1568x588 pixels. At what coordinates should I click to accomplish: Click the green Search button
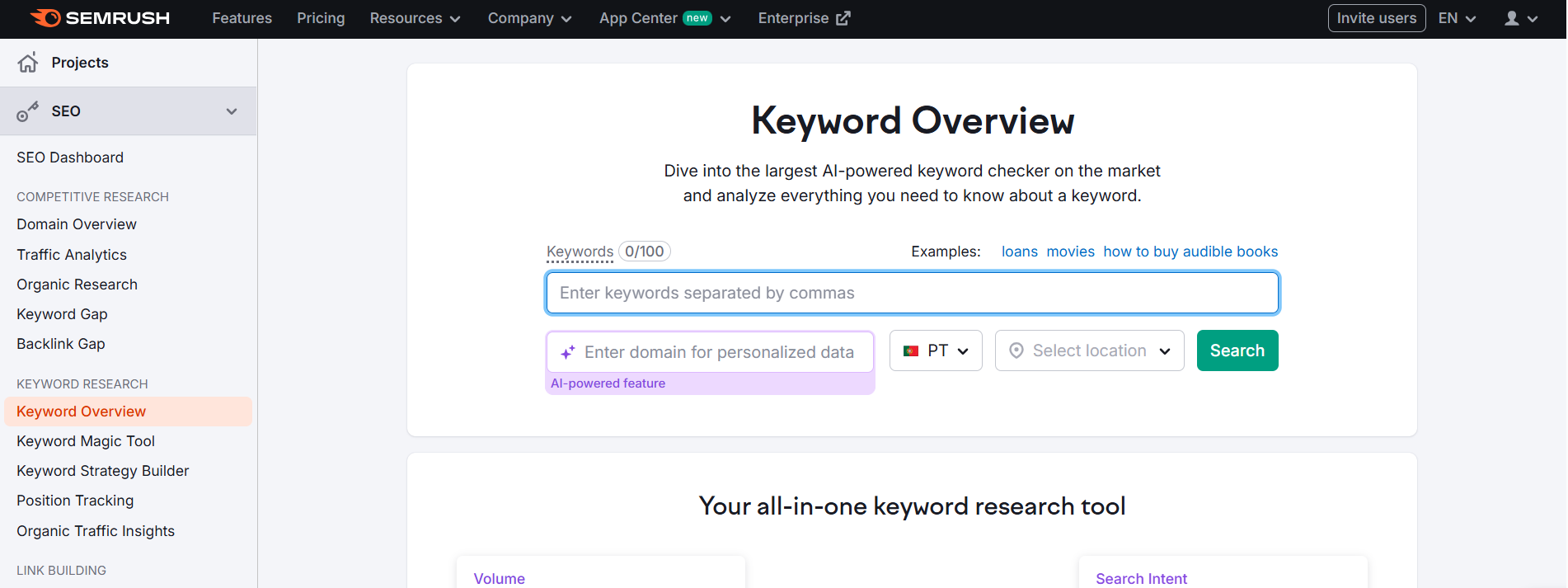tap(1237, 350)
